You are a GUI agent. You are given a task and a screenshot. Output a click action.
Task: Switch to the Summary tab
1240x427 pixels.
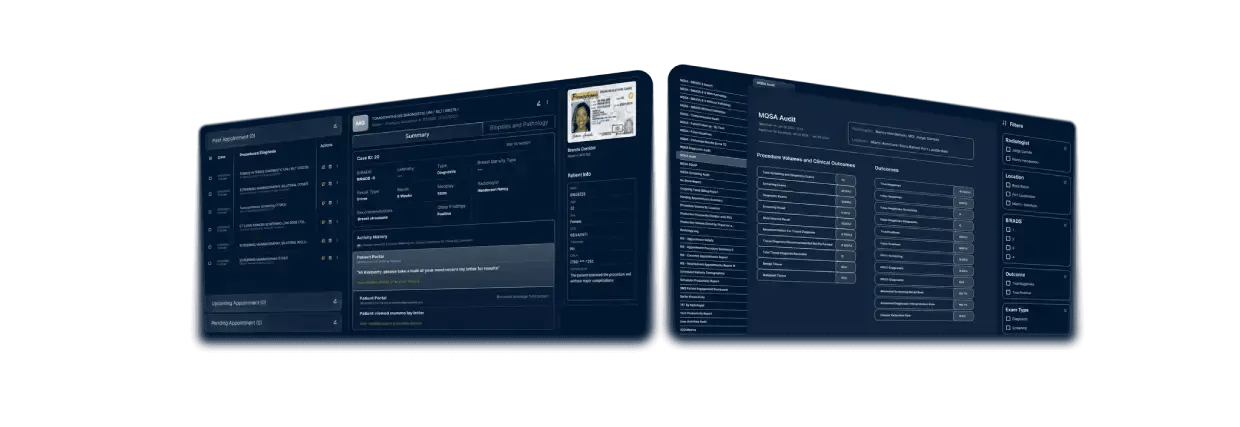tap(417, 136)
